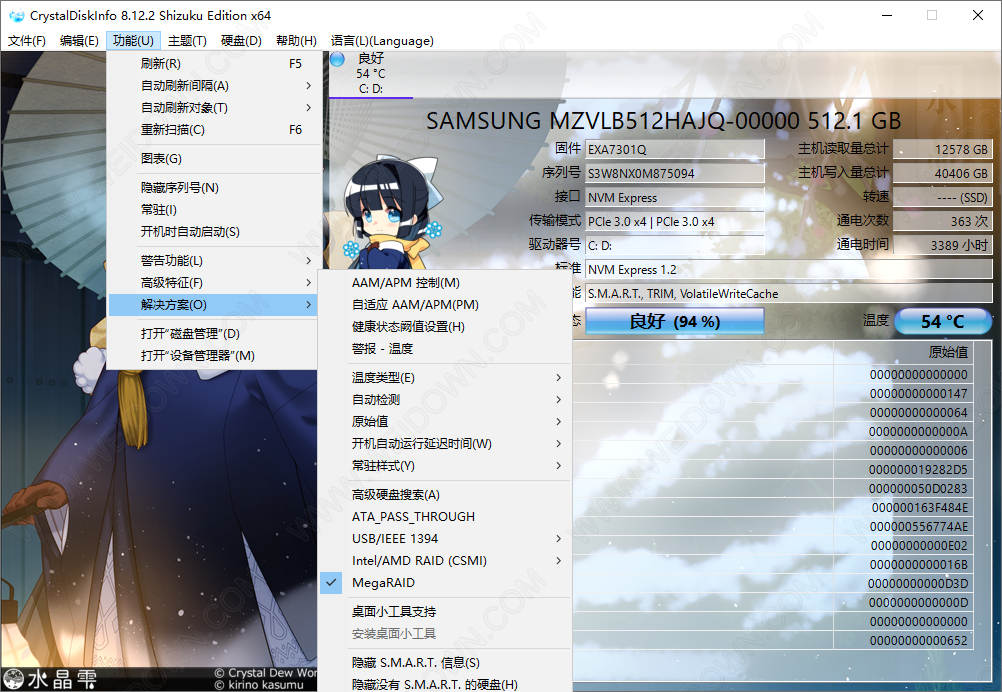Select 刷新(R) menu entry
1002x692 pixels.
[x=213, y=64]
